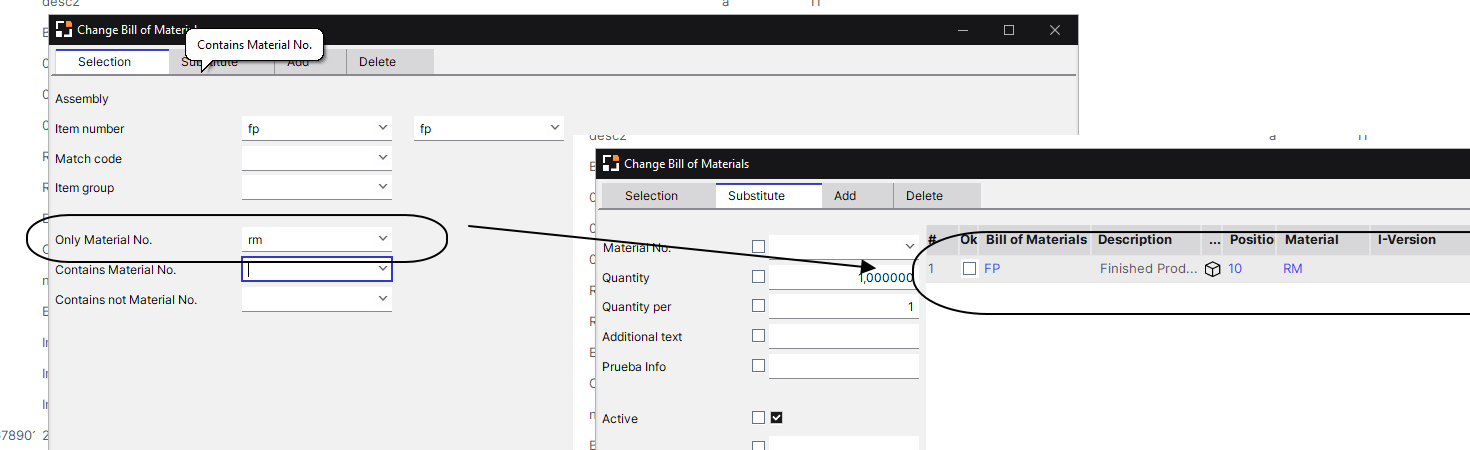Uncheck the ticked Active value checkbox

776,418
